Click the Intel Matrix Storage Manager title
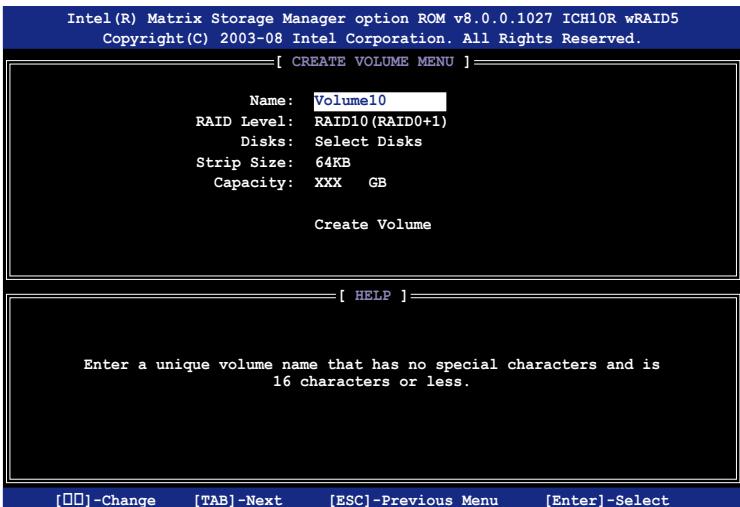740x507 pixels. tap(370, 15)
